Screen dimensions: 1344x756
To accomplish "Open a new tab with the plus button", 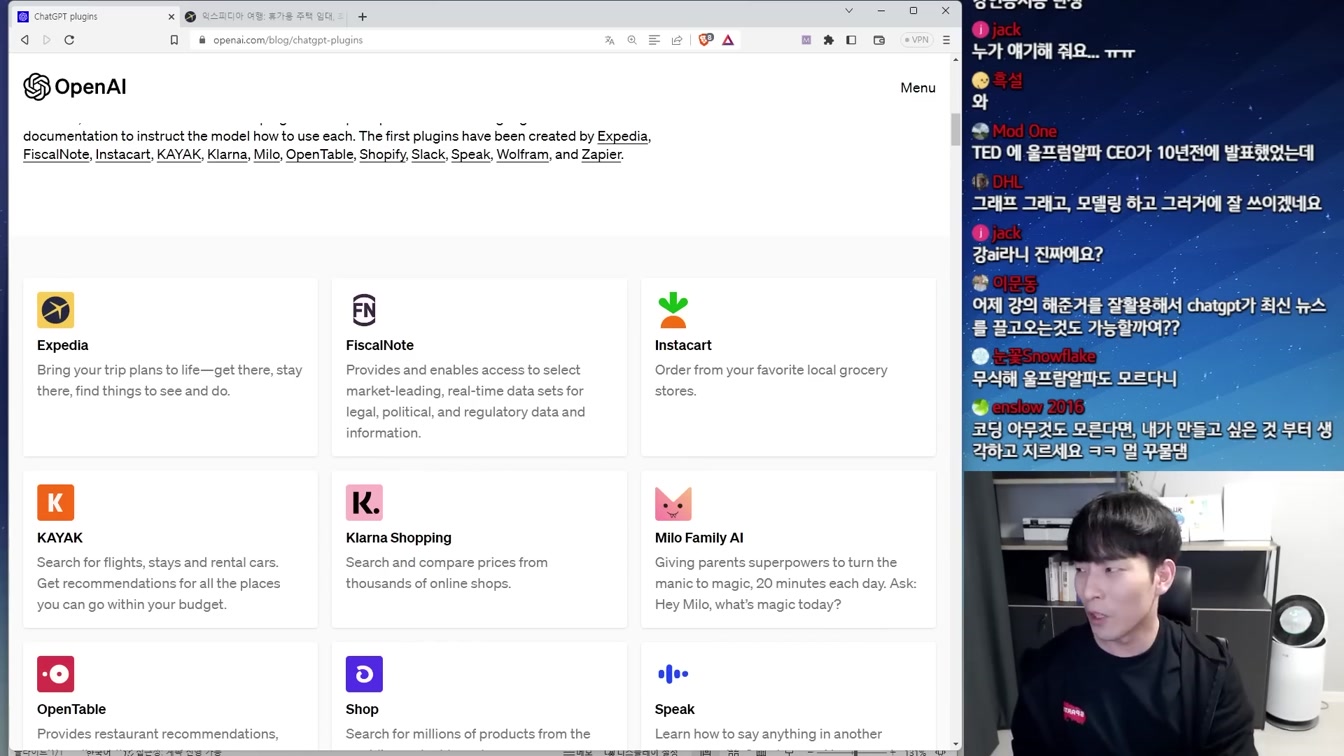I will (362, 16).
